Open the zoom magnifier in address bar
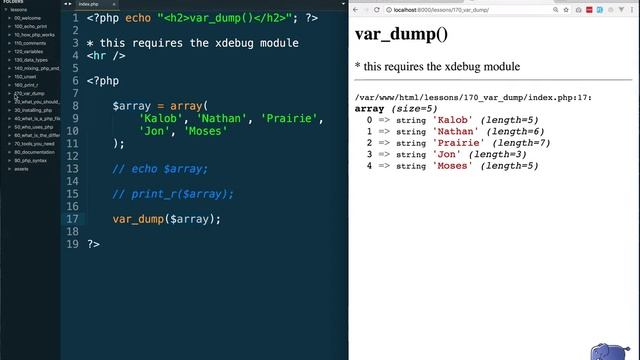640x360 pixels. (556, 10)
